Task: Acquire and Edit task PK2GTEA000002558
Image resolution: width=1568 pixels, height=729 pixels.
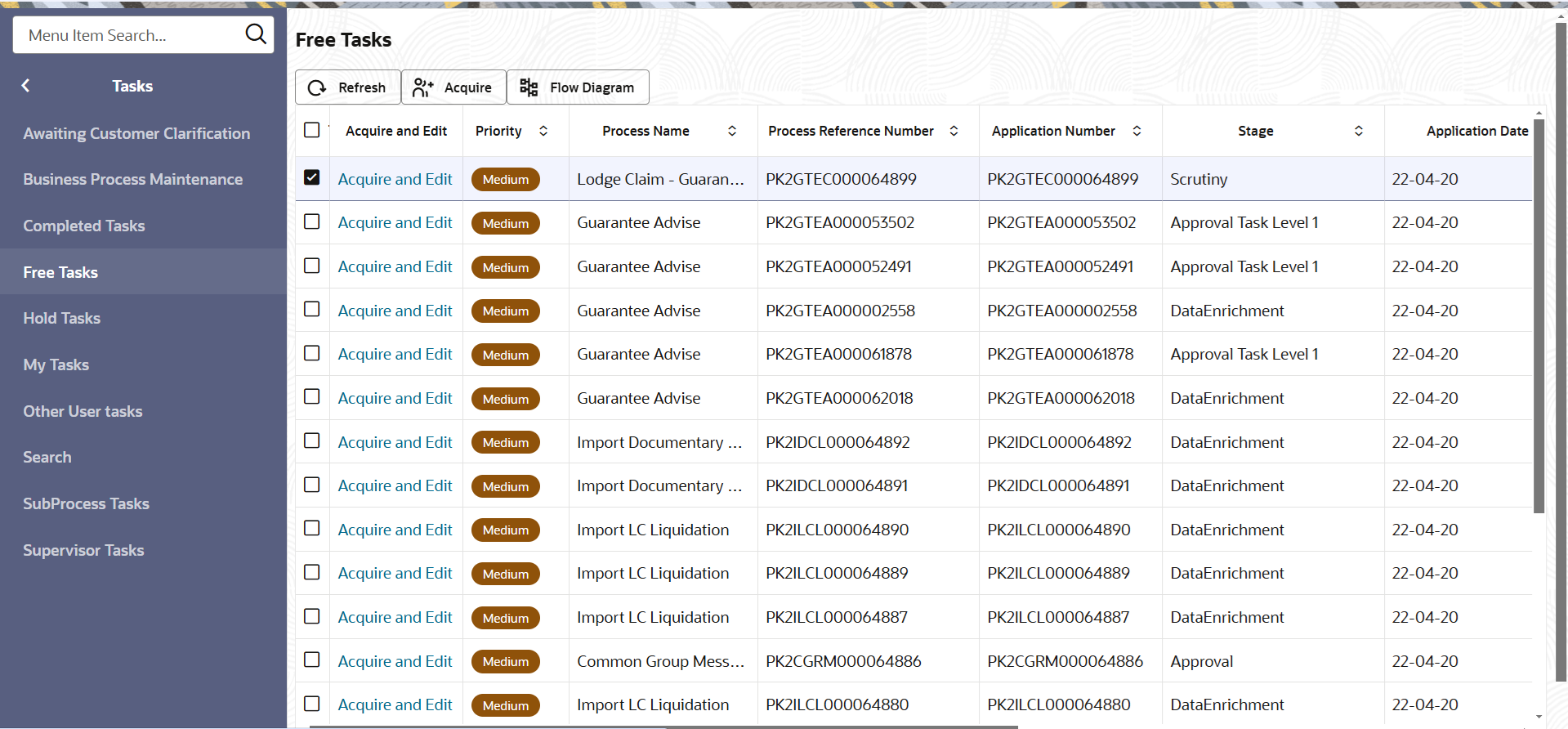Action: pyautogui.click(x=395, y=311)
